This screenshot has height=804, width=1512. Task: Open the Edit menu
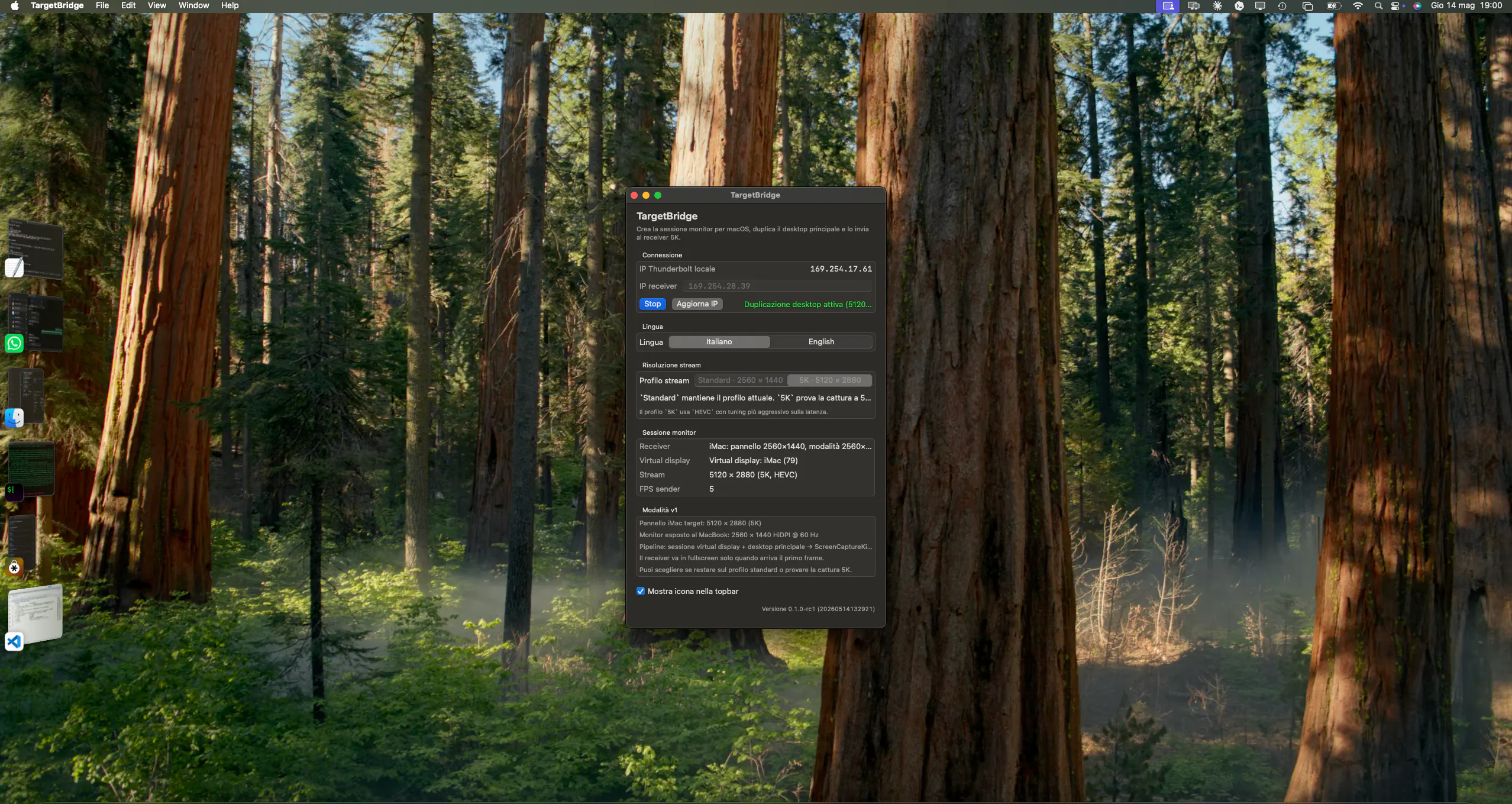128,5
